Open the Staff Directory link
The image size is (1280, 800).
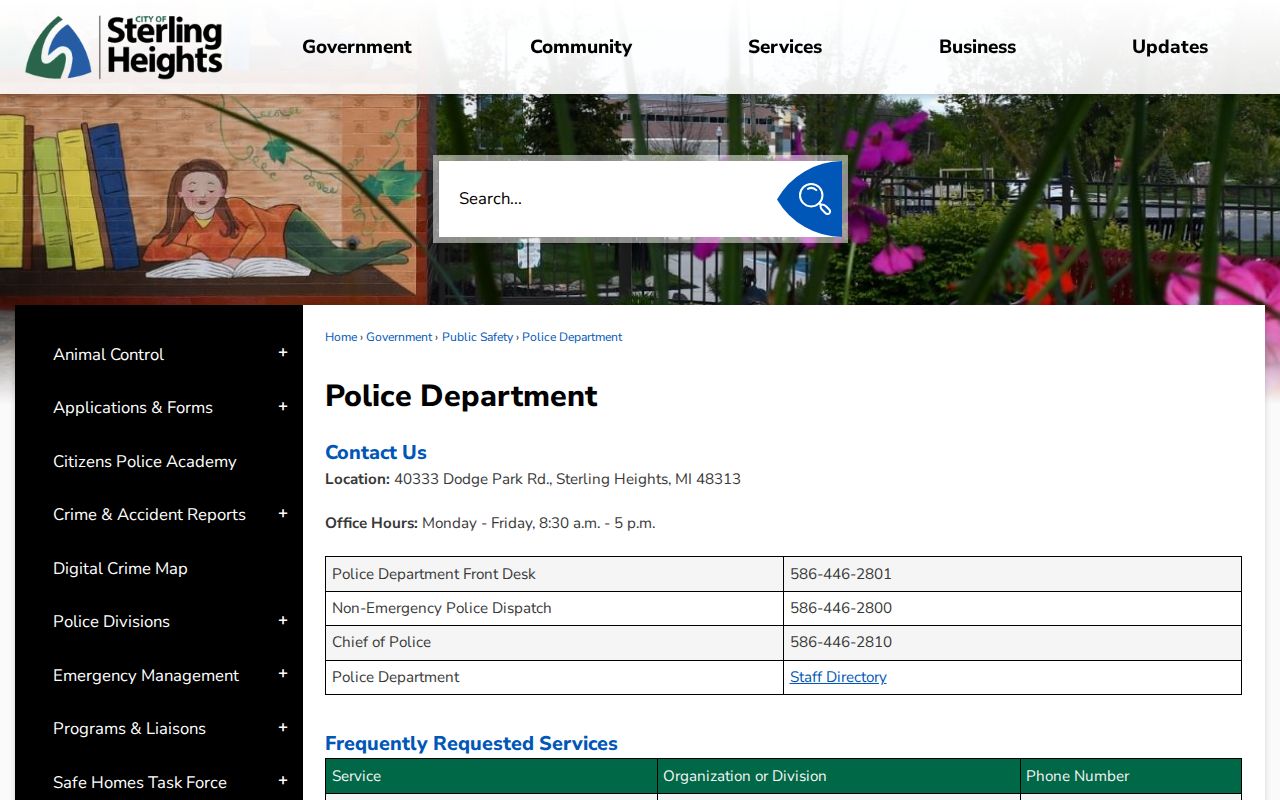[x=838, y=677]
